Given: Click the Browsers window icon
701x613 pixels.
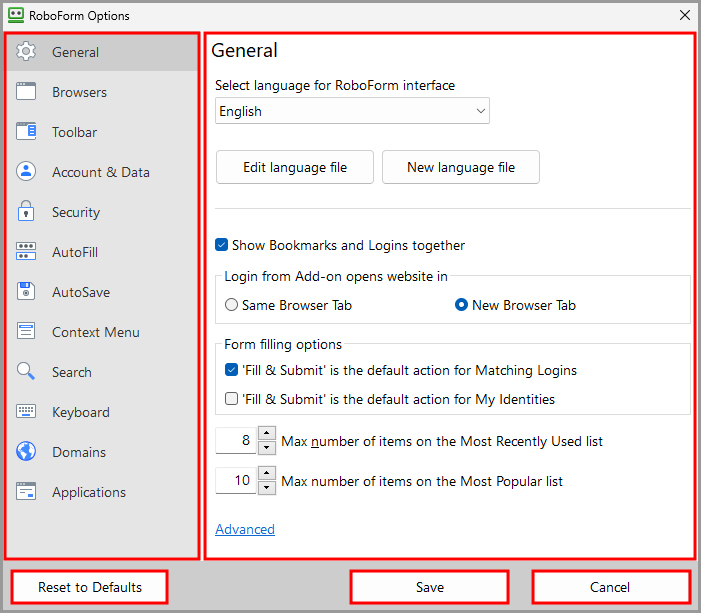Looking at the screenshot, I should 26,91.
